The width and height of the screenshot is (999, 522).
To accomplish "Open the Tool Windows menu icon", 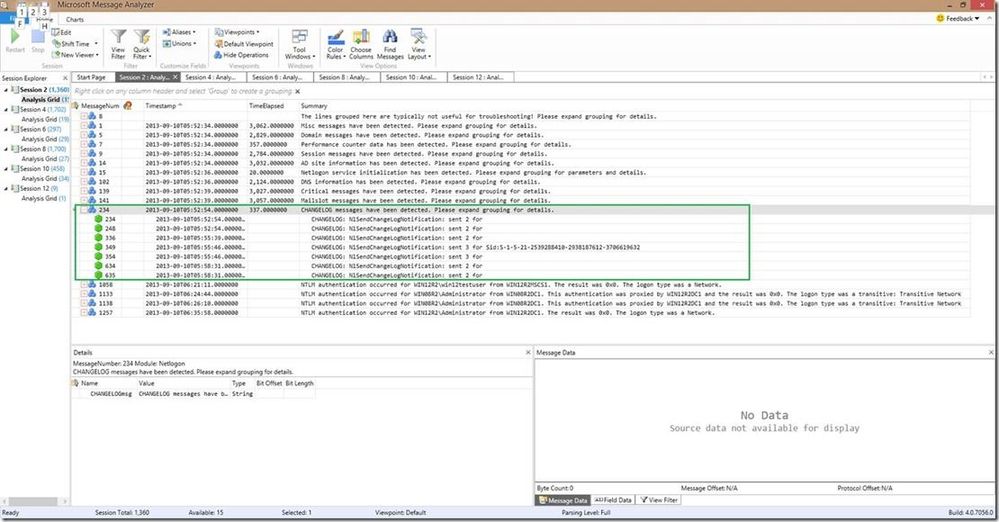I will click(299, 36).
